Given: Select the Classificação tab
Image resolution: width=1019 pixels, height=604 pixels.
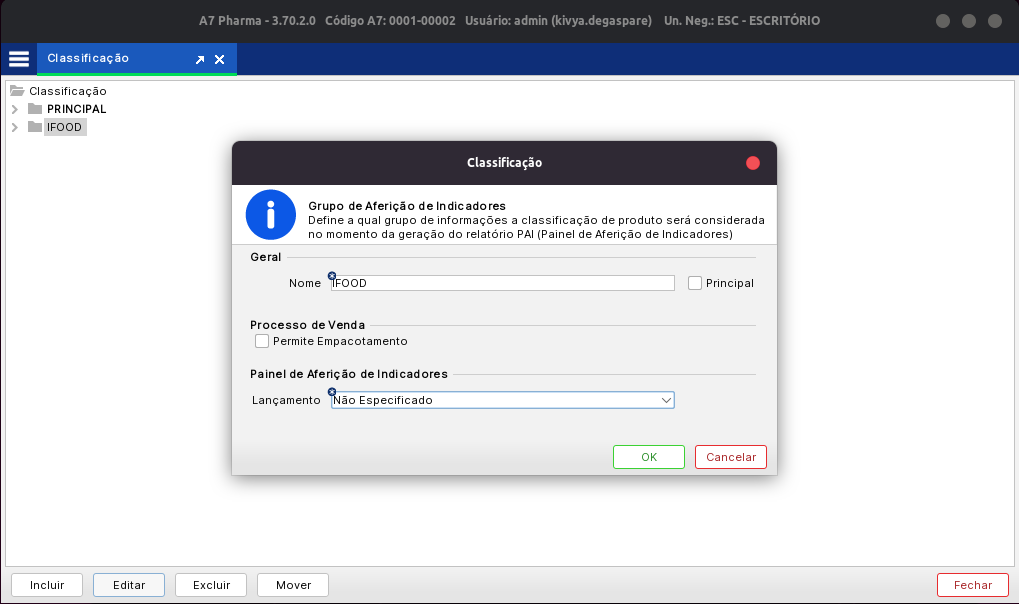Looking at the screenshot, I should coord(110,59).
